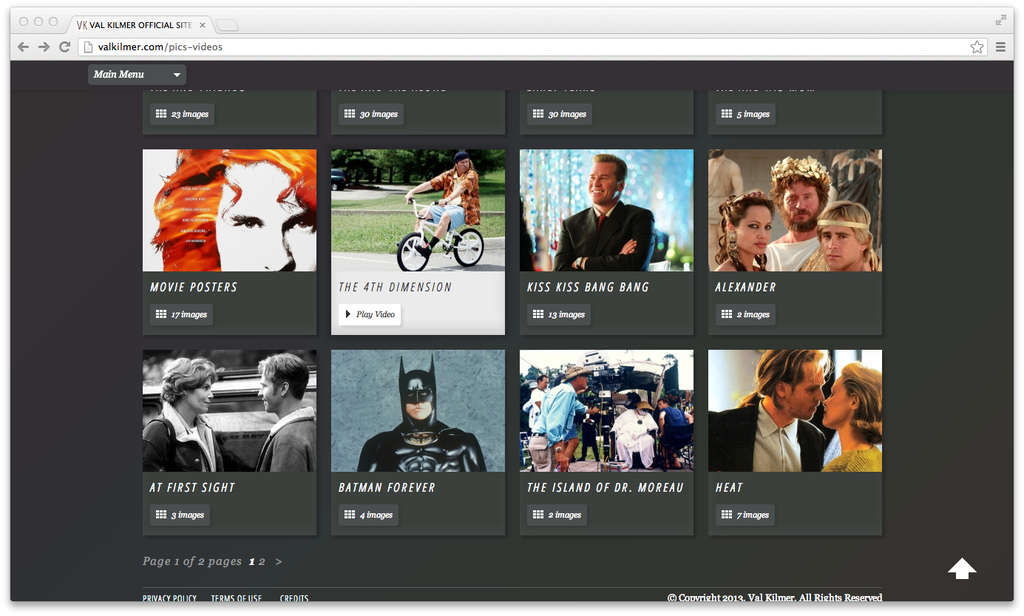Image resolution: width=1024 pixels, height=616 pixels.
Task: Click The Island of Dr. Moreau title
Action: (x=605, y=488)
